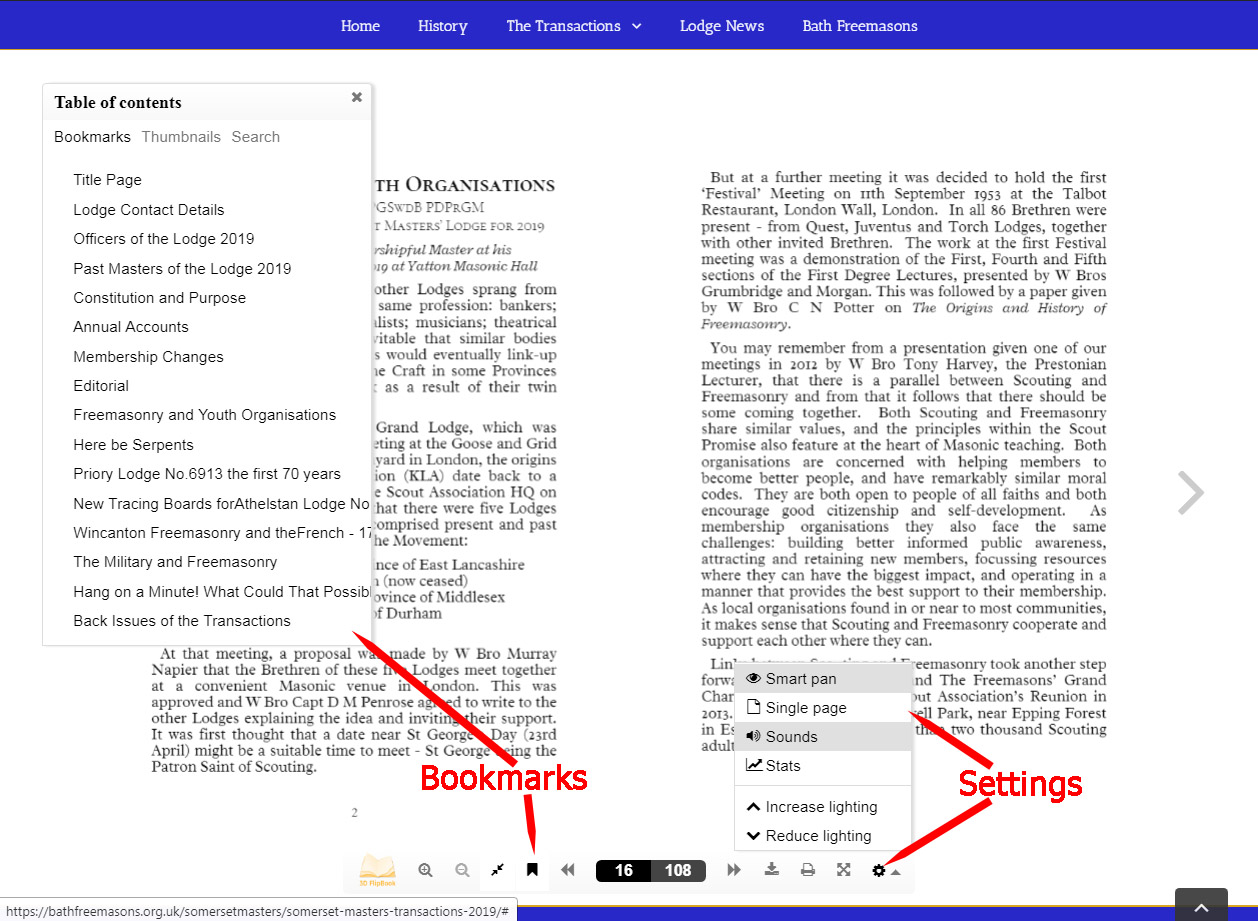Click the current page number field showing 16
The image size is (1258, 921).
click(x=624, y=870)
